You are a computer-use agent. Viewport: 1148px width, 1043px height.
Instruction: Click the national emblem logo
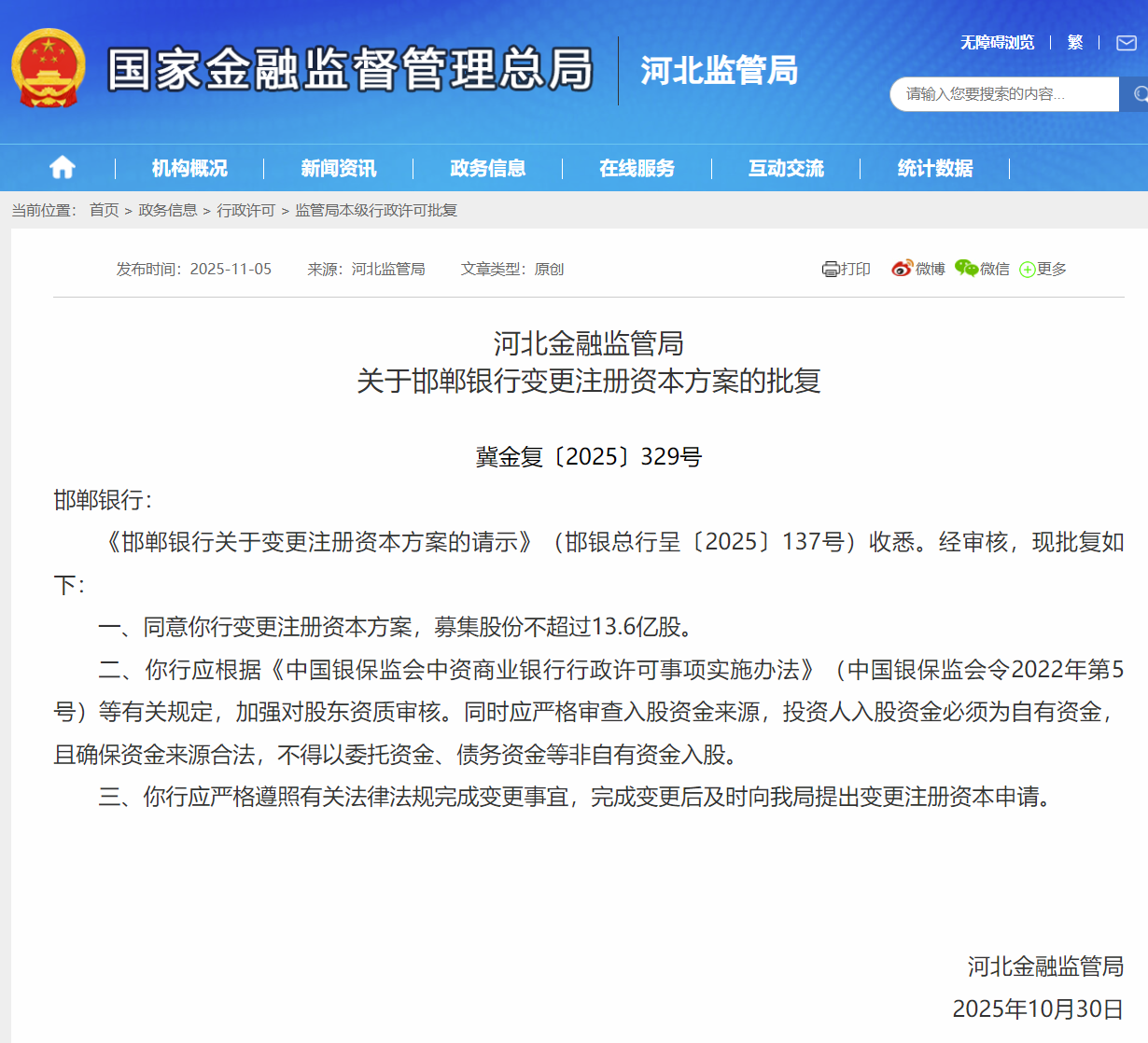coord(49,69)
